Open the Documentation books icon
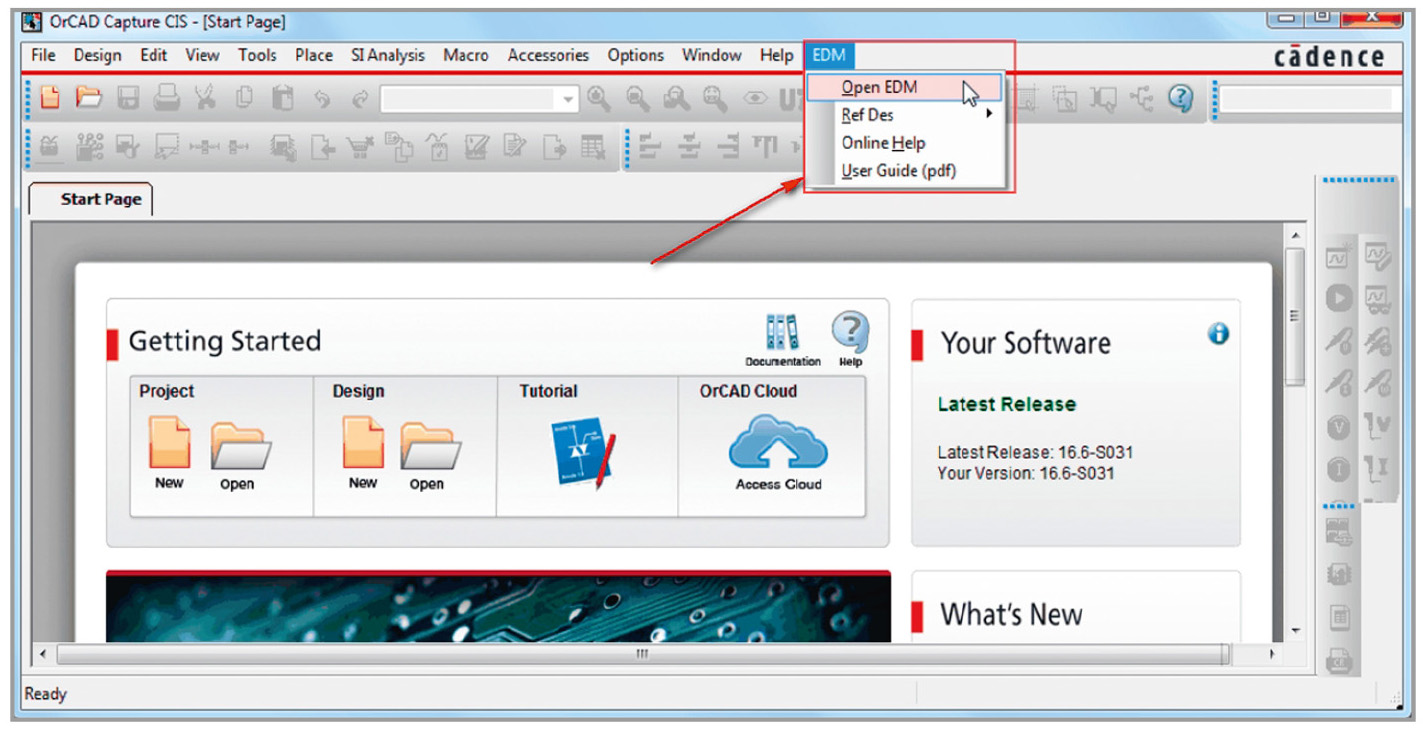This screenshot has width=1423, height=729. (x=782, y=340)
